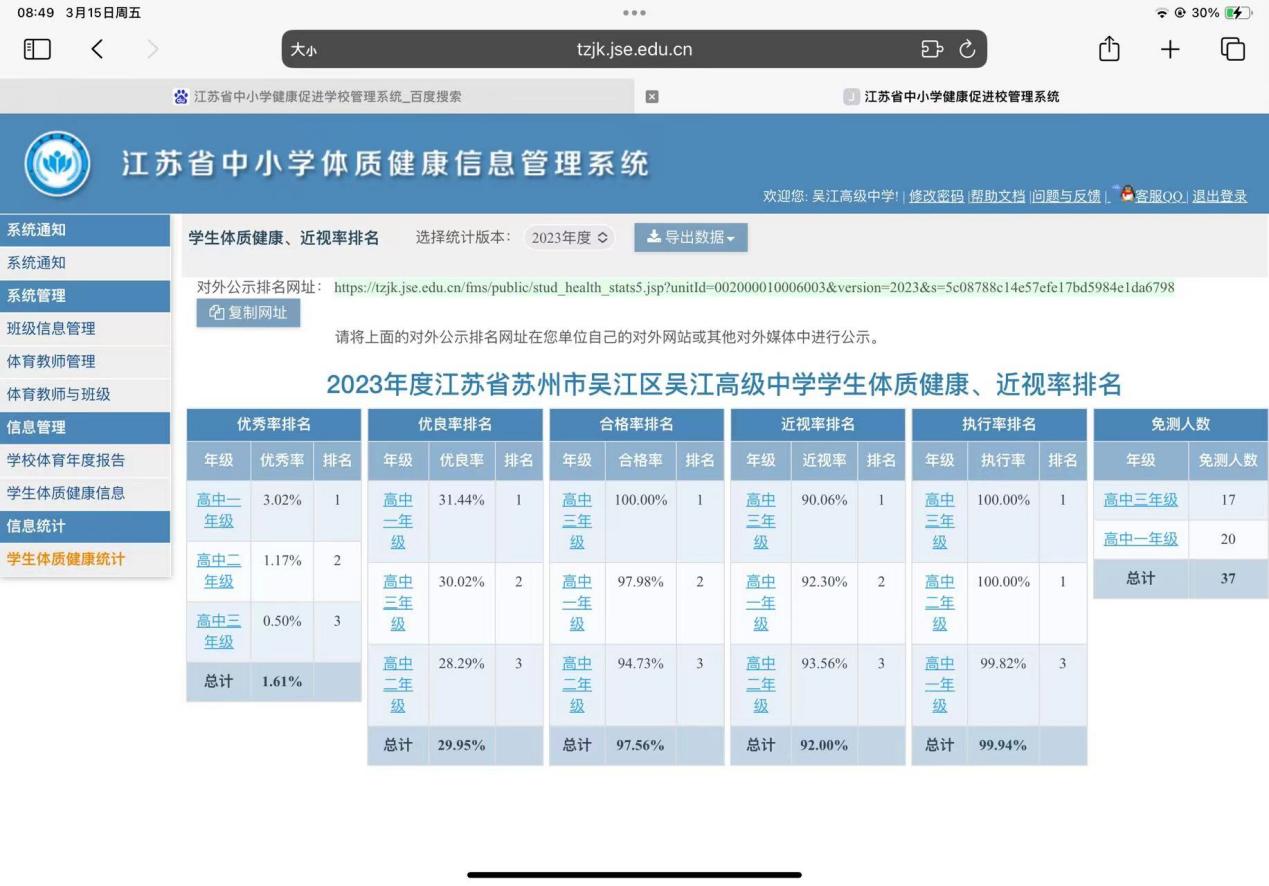The image size is (1269, 886).
Task: Click the 优秀率 total value 1.61%
Action: (x=282, y=681)
